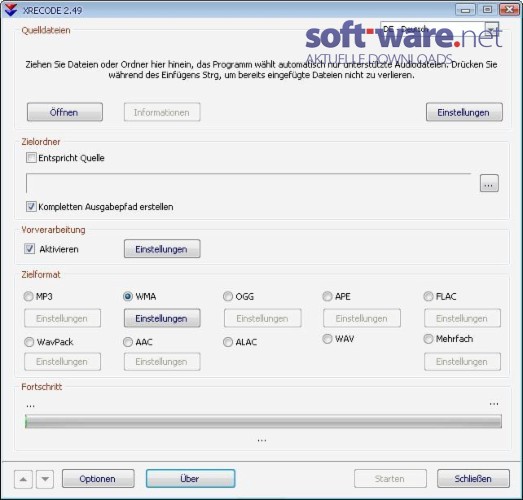Pick the Mehrfach format option
This screenshot has width=523, height=500.
click(428, 339)
